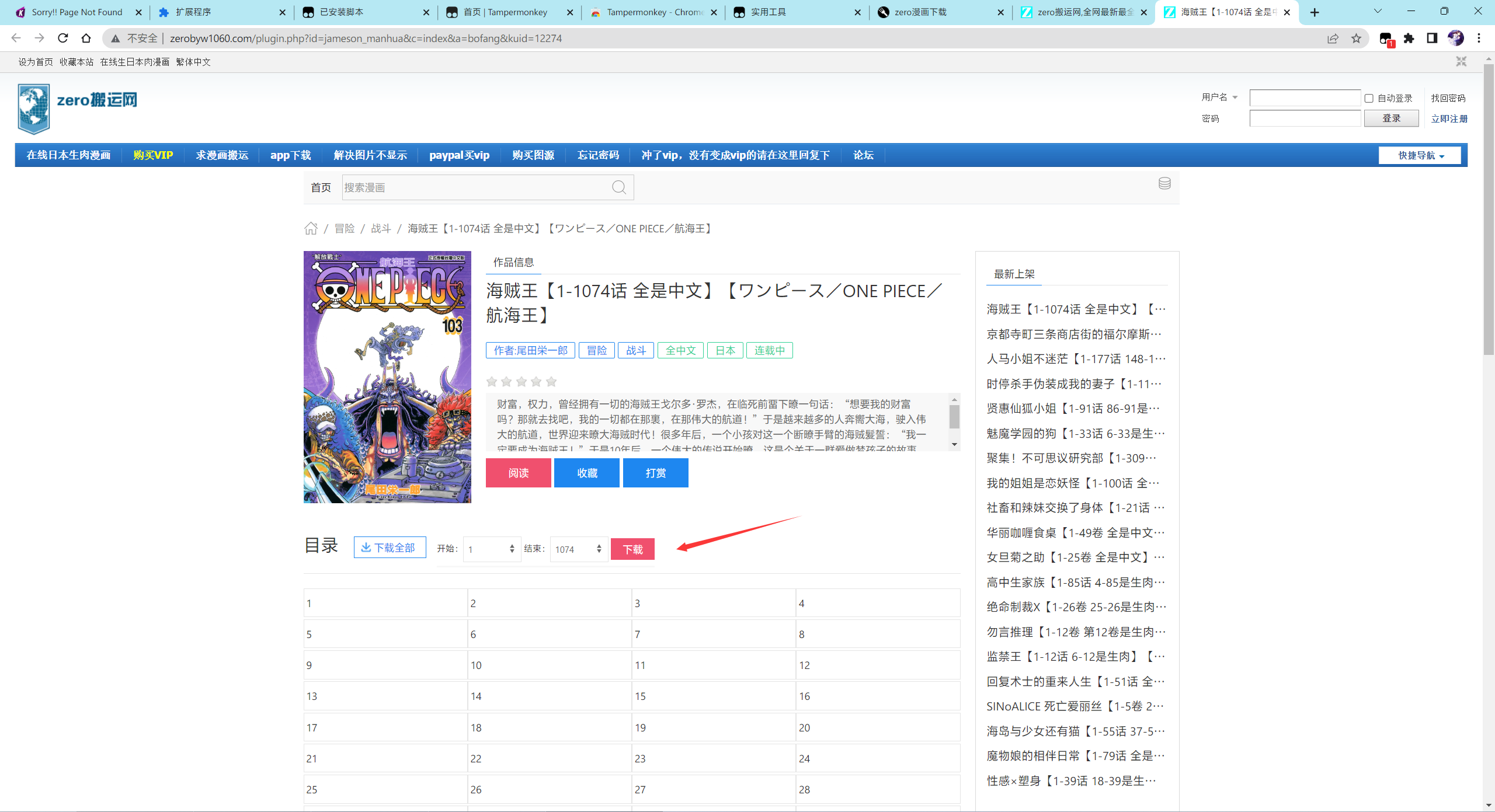
Task: Click the zero搬运网 site logo
Action: 78,109
